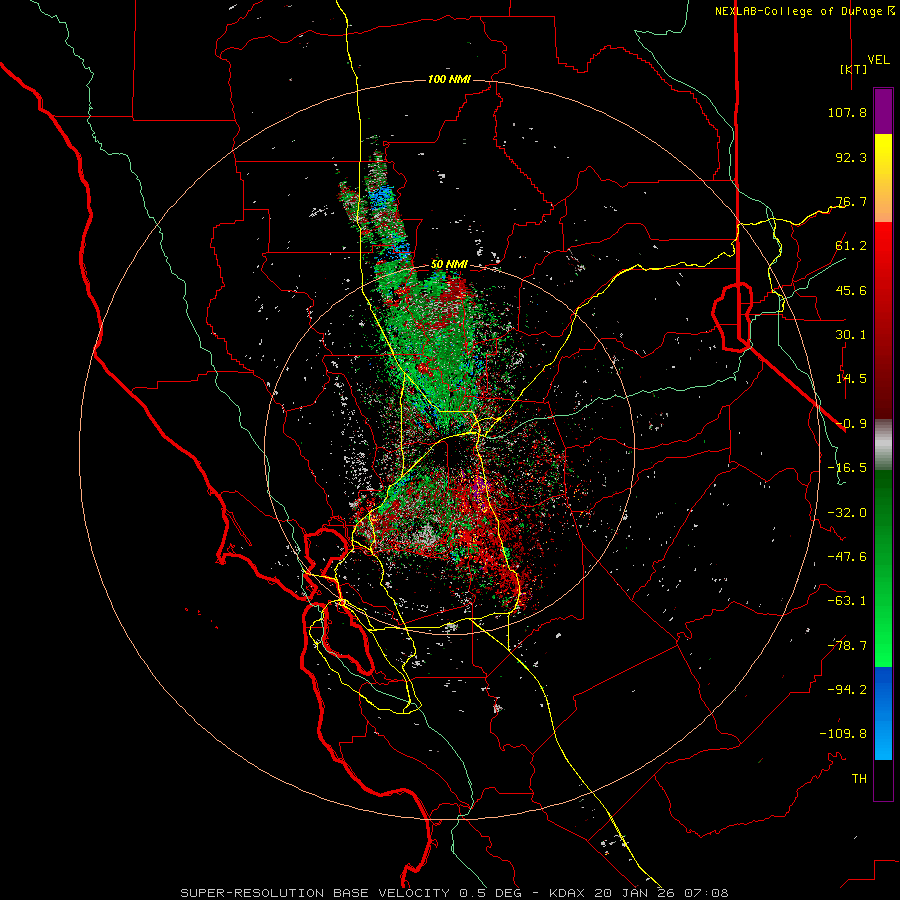Click the 45.6 velocity scale value
900x900 pixels.
[851, 290]
